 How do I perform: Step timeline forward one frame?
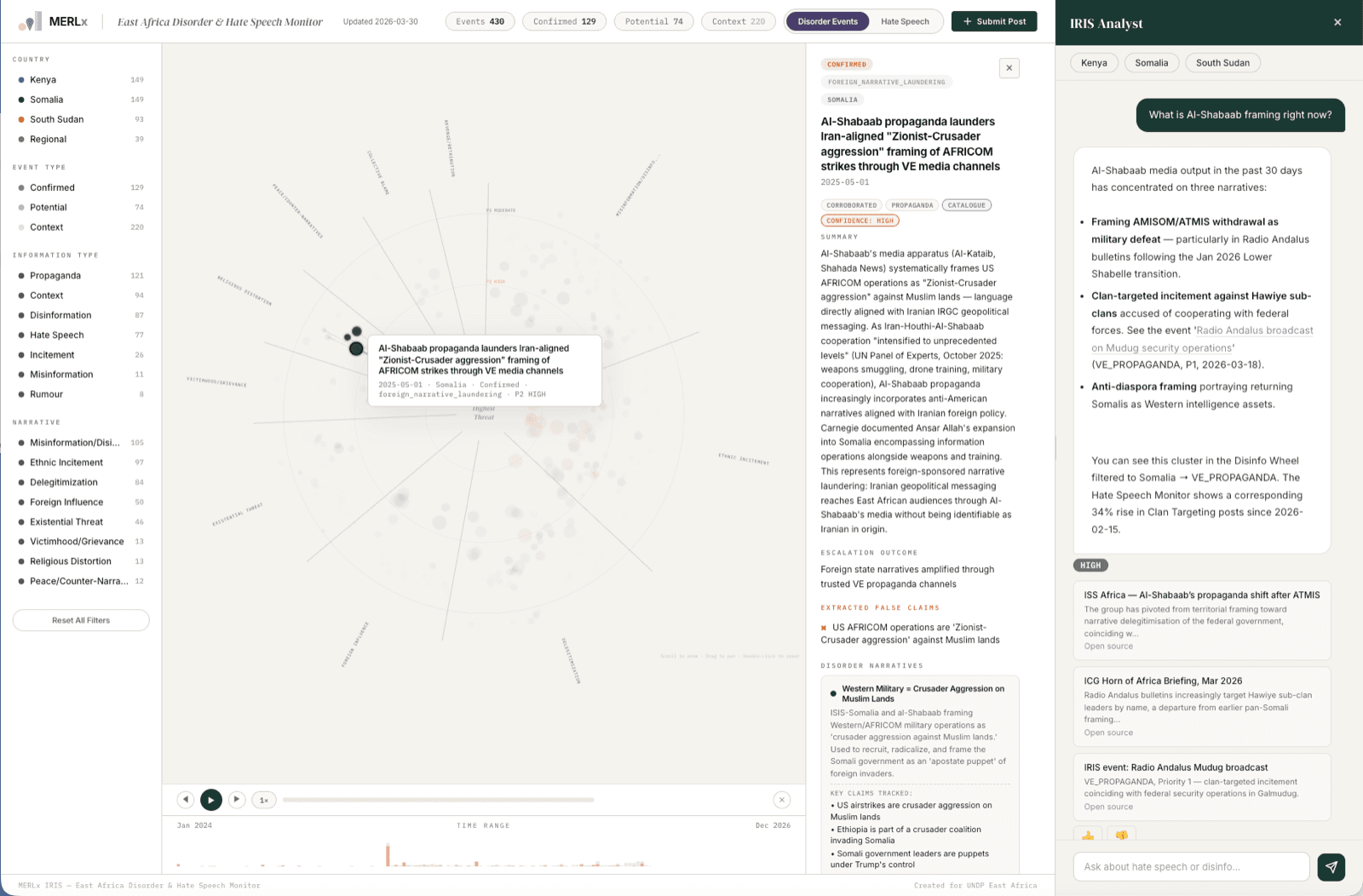point(237,800)
